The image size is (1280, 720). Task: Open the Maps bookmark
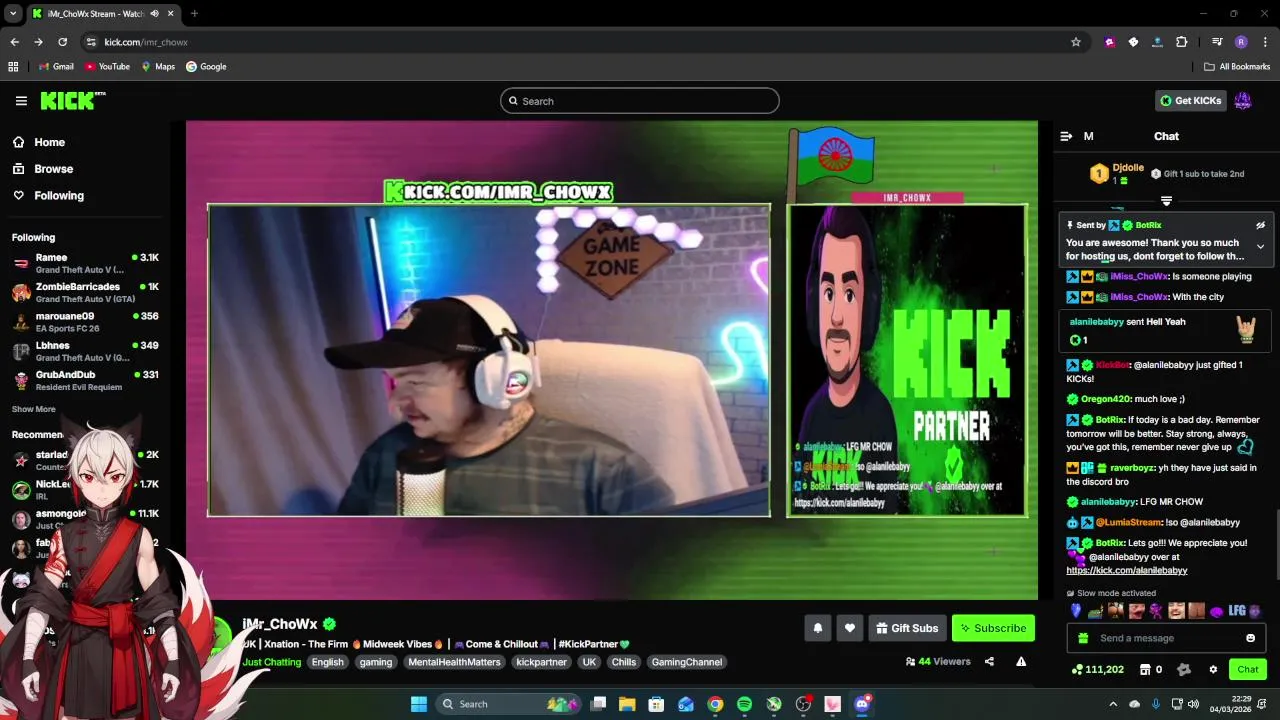point(158,66)
